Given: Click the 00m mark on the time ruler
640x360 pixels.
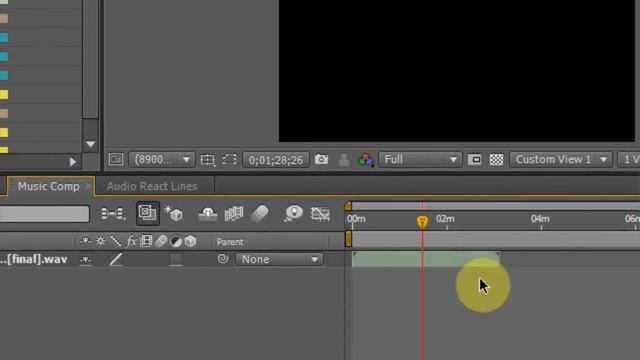Looking at the screenshot, I should (356, 219).
